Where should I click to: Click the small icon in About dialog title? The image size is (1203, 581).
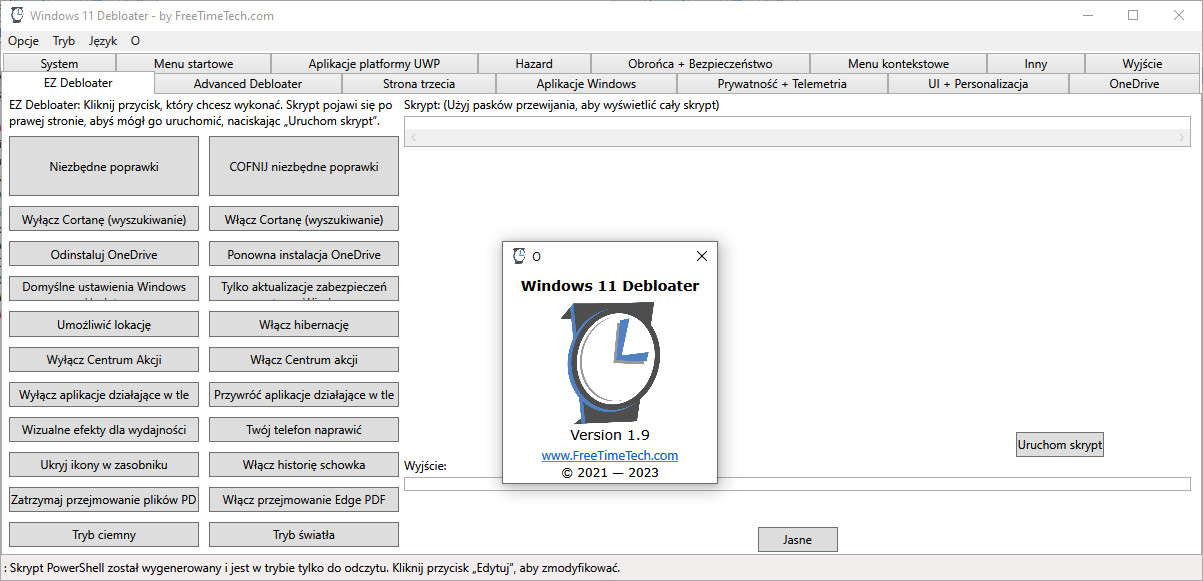(519, 256)
